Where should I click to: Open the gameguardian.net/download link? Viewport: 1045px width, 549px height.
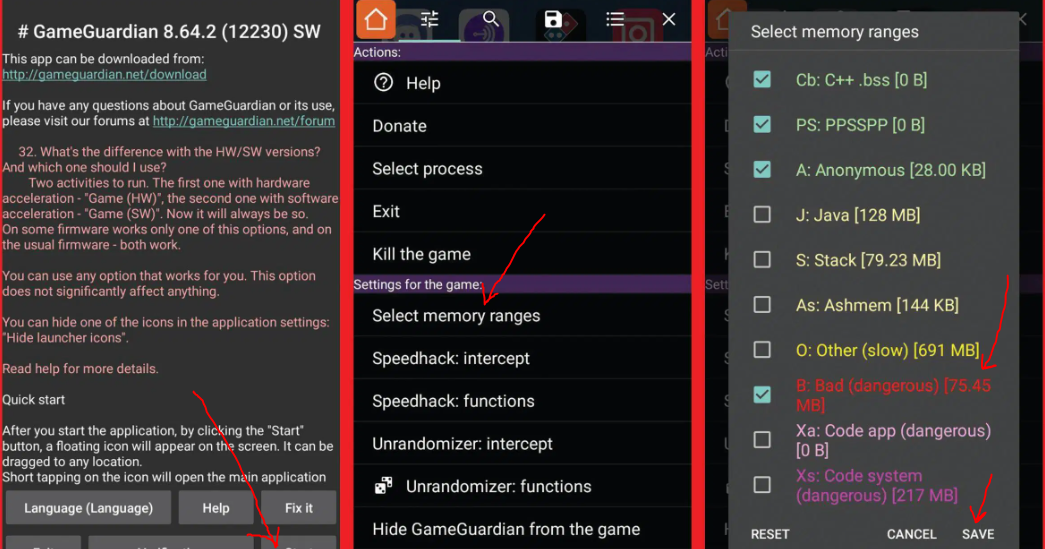[104, 75]
